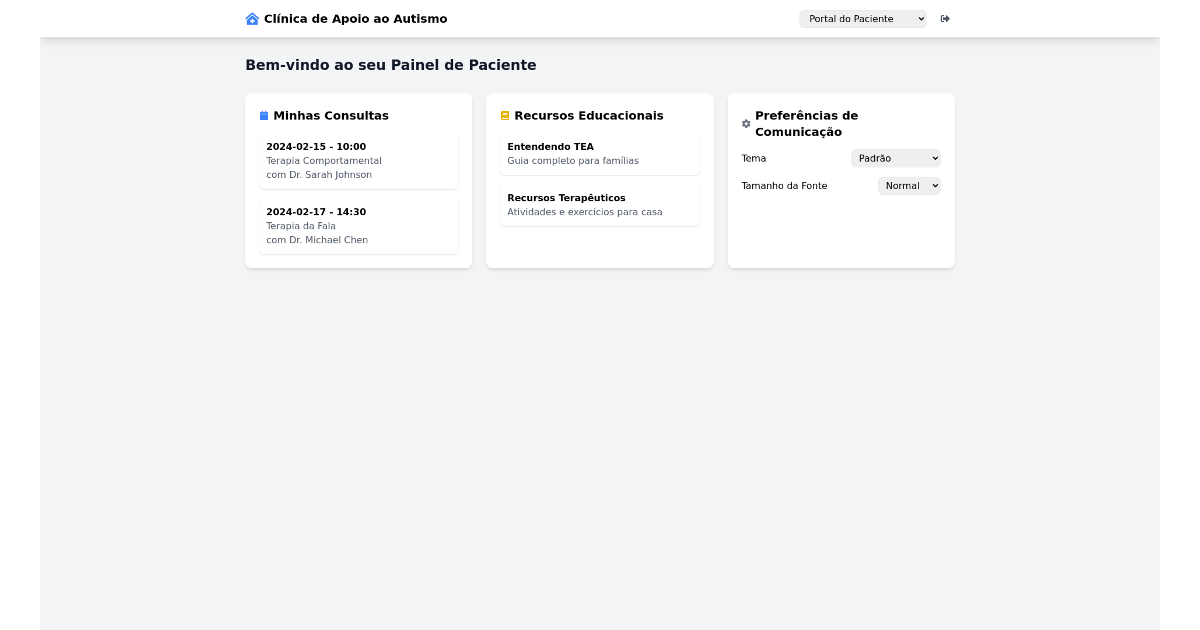Click the gear icon on Preferências de Comunicação
This screenshot has width=1200, height=630.
click(x=746, y=123)
